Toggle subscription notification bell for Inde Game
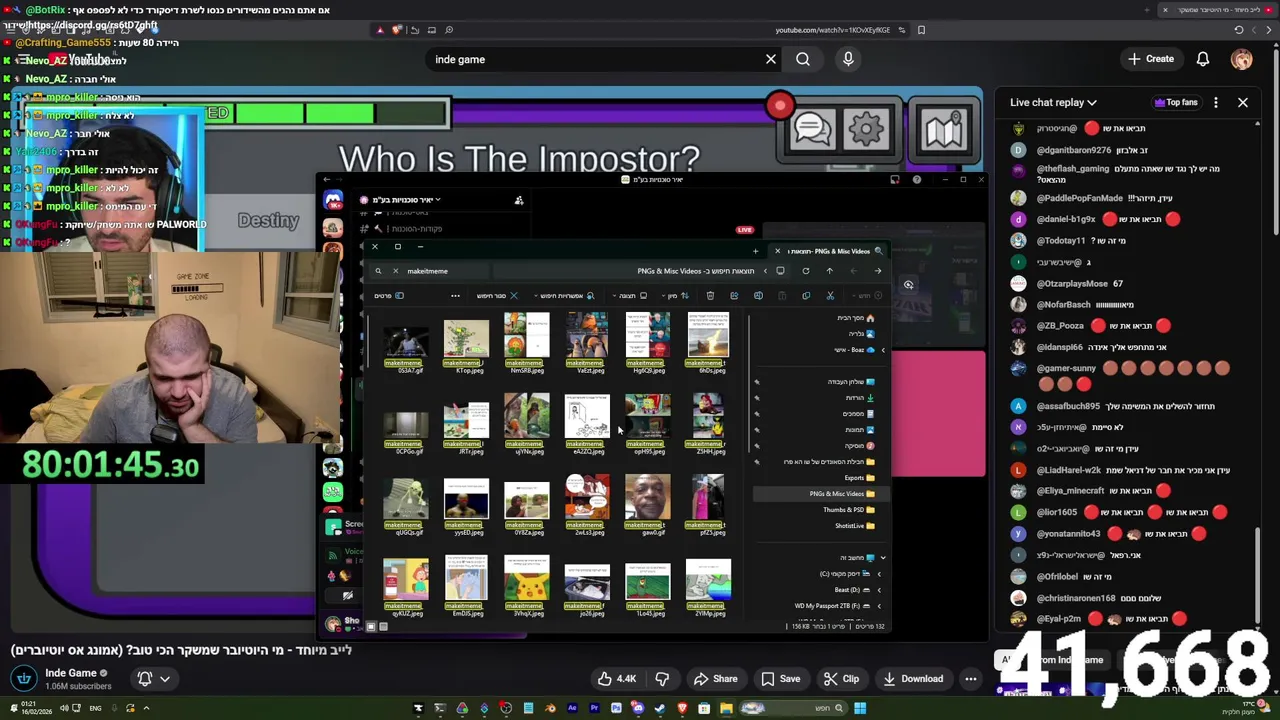1280x720 pixels. tap(153, 679)
